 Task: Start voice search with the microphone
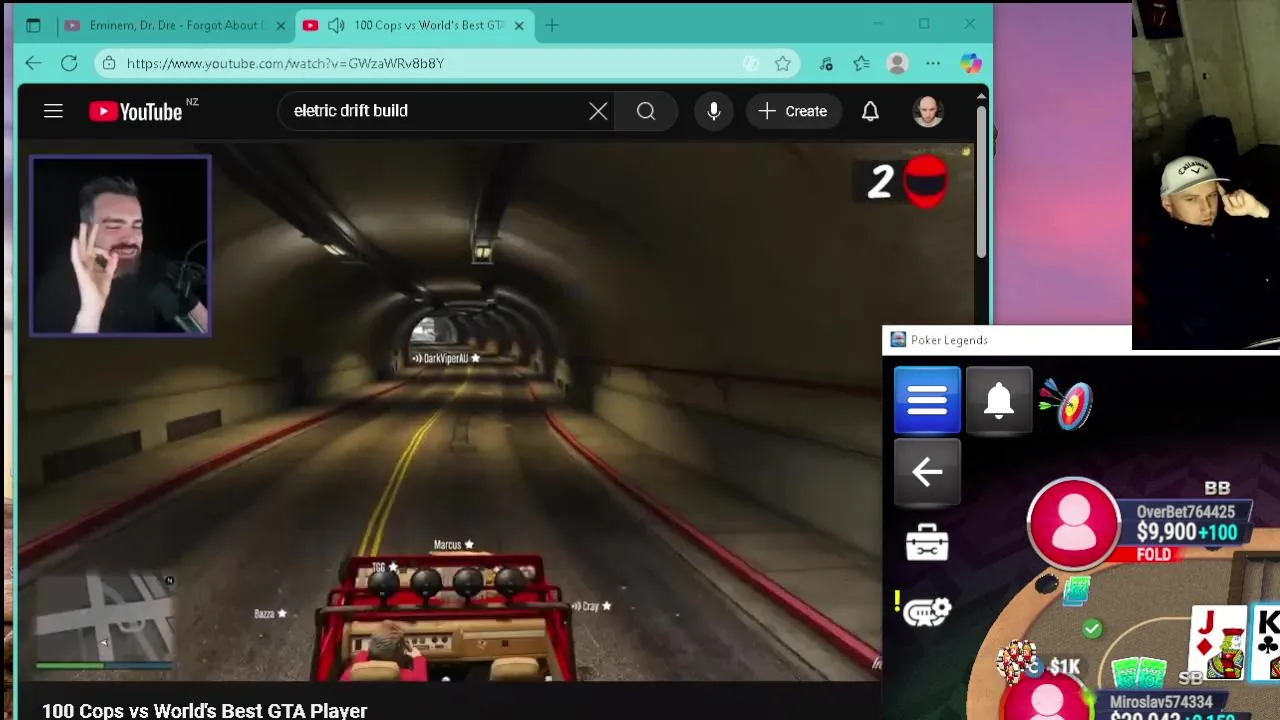coord(714,111)
